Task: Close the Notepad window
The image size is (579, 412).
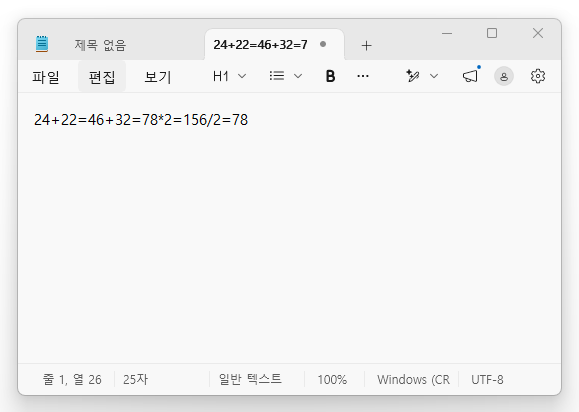Action: (x=538, y=33)
